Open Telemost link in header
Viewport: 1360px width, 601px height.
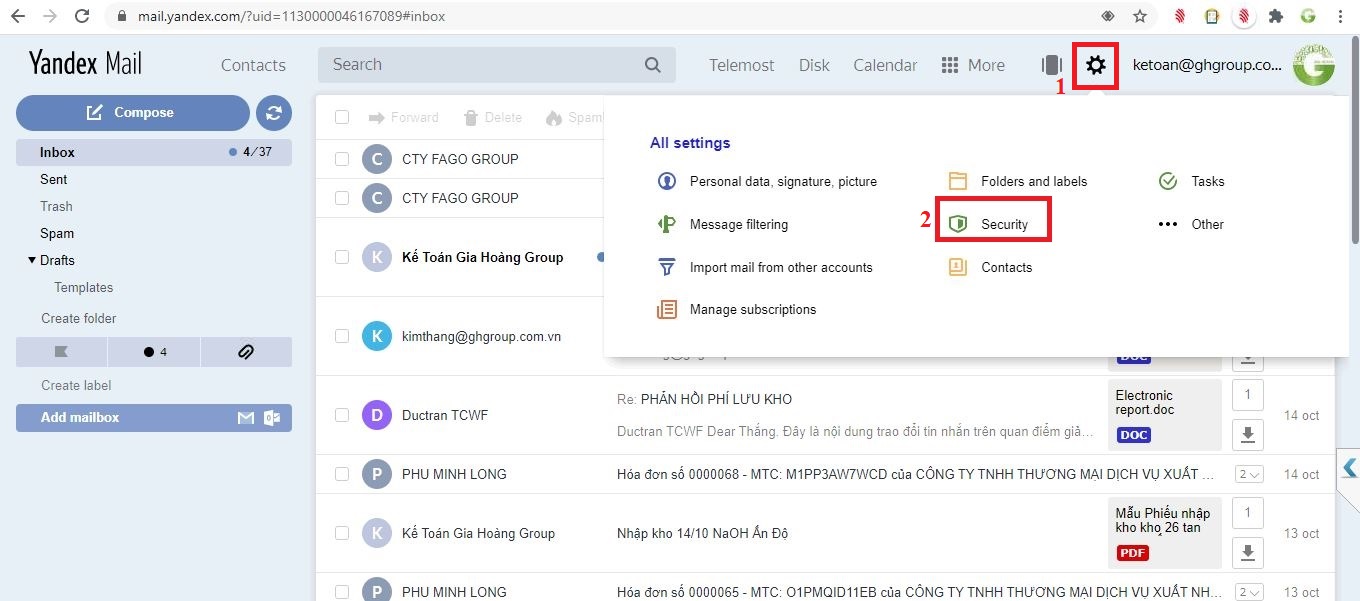tap(742, 65)
